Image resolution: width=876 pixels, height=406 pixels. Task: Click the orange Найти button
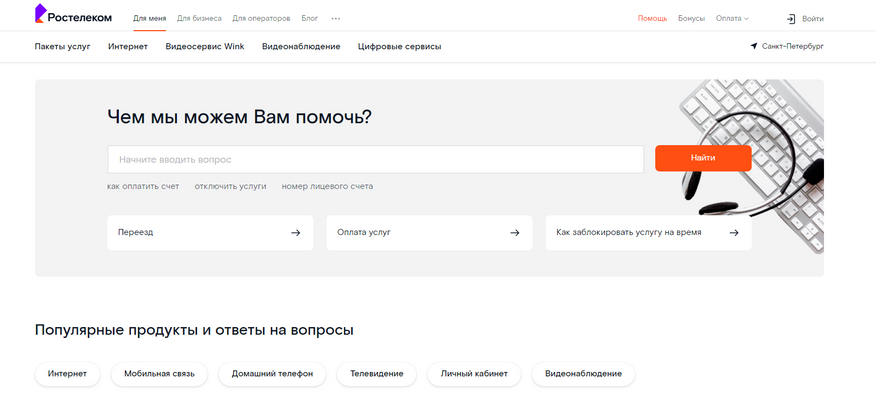(x=703, y=158)
